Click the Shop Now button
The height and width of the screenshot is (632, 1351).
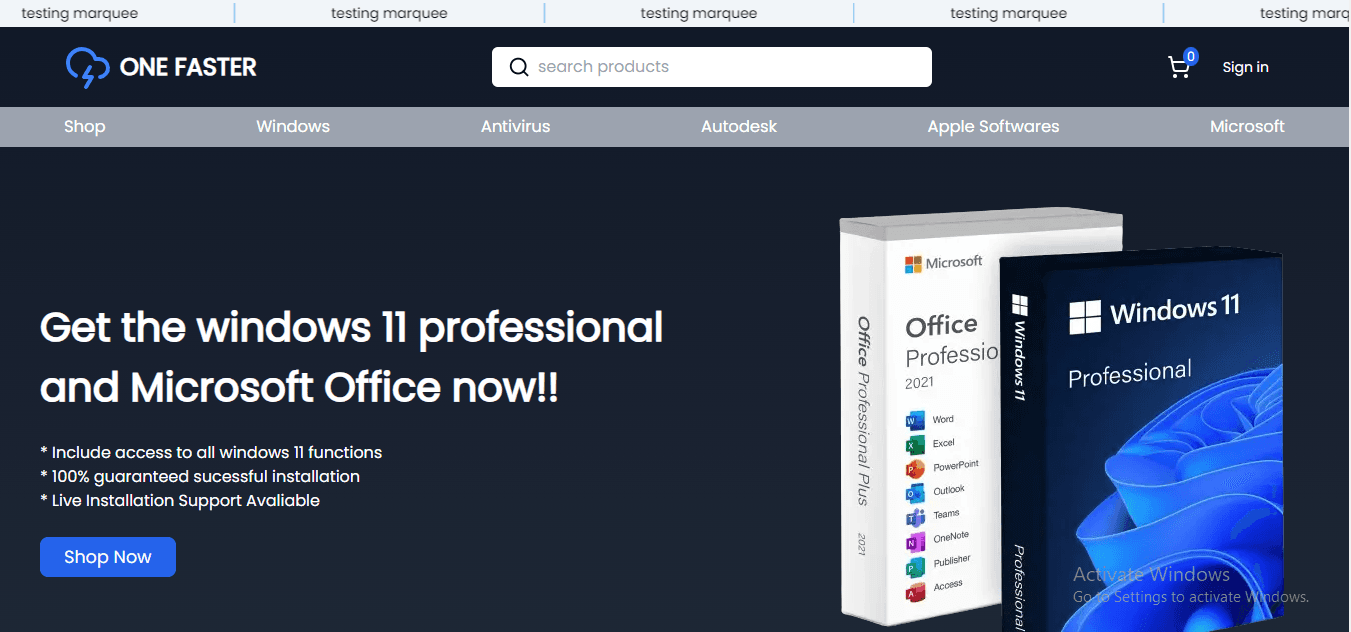pyautogui.click(x=108, y=557)
